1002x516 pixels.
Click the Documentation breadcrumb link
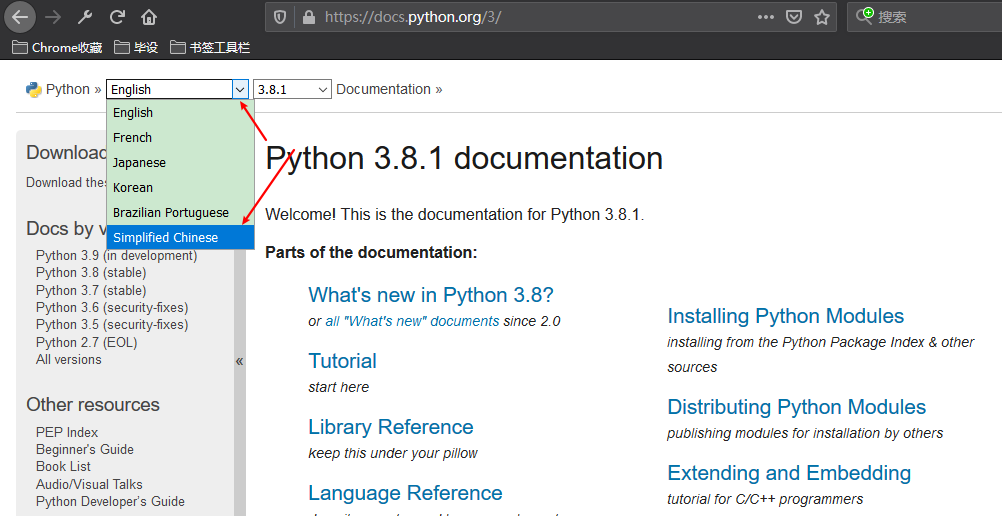pyautogui.click(x=383, y=90)
